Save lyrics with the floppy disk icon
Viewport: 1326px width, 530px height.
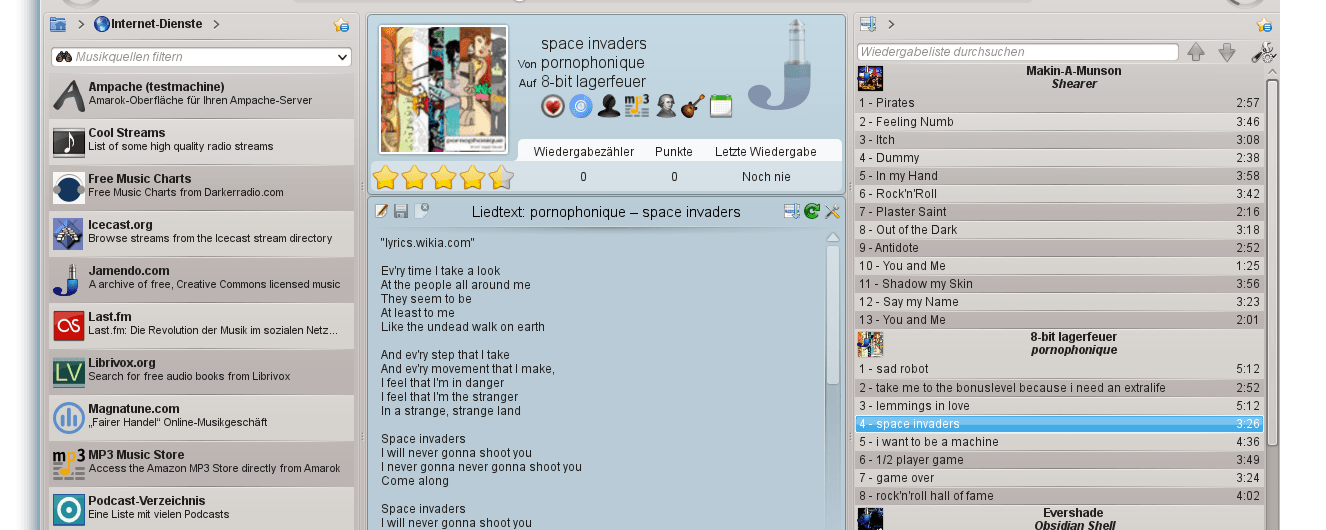[401, 211]
